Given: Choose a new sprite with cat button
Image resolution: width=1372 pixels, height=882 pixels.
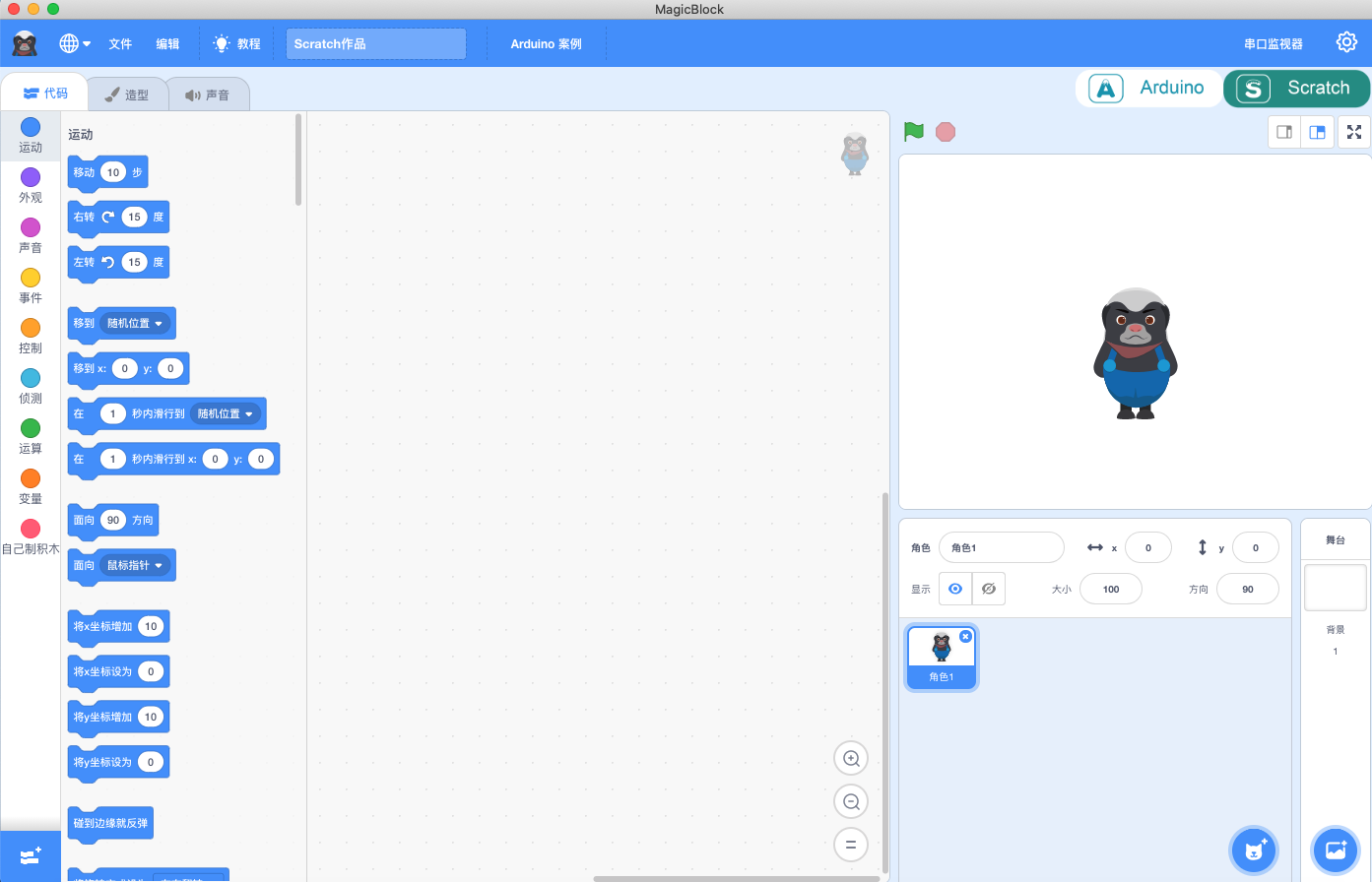Looking at the screenshot, I should tap(1254, 850).
